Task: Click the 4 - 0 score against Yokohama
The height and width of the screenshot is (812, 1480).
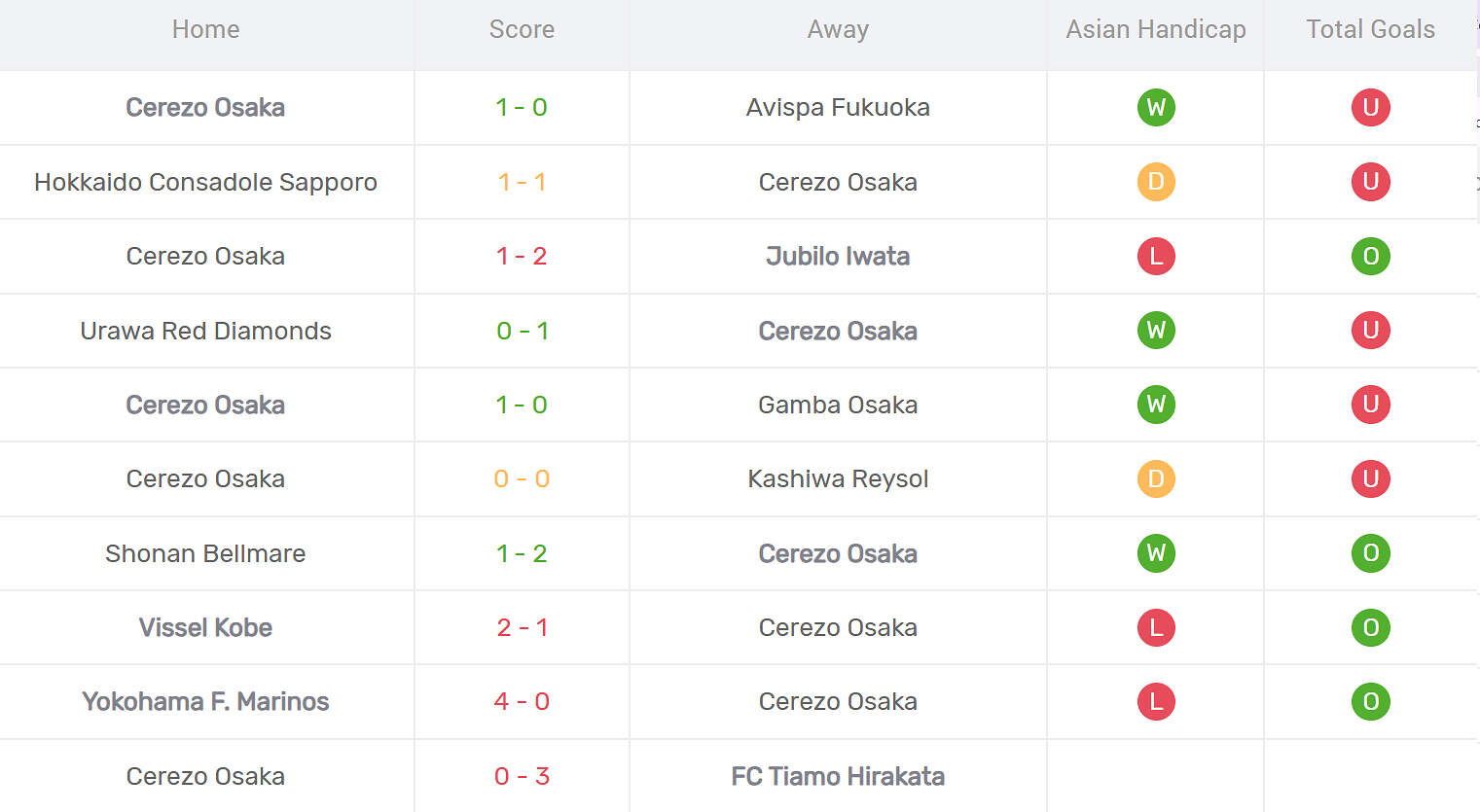Action: tap(522, 701)
